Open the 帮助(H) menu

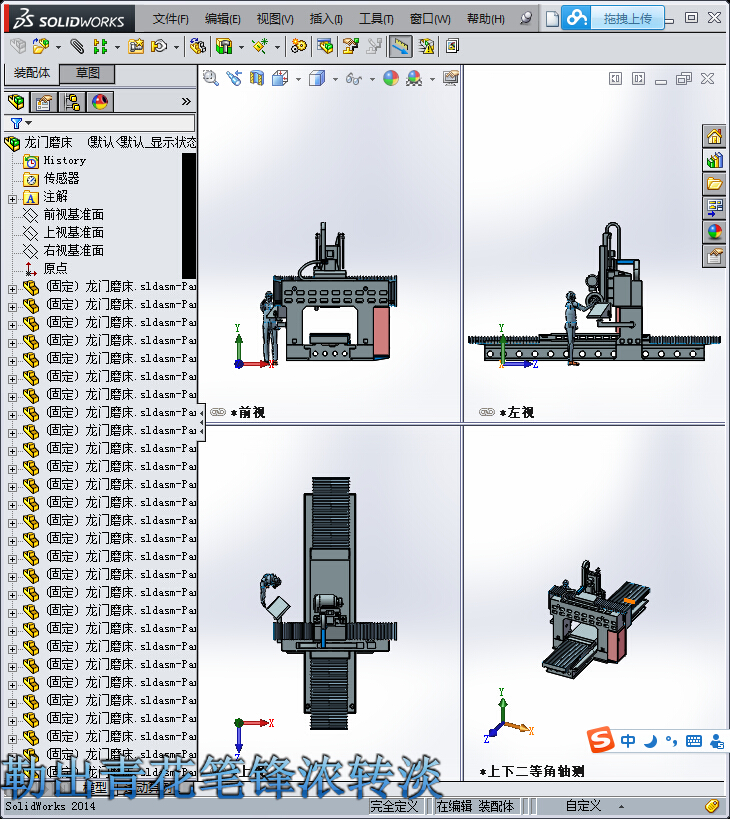[486, 19]
